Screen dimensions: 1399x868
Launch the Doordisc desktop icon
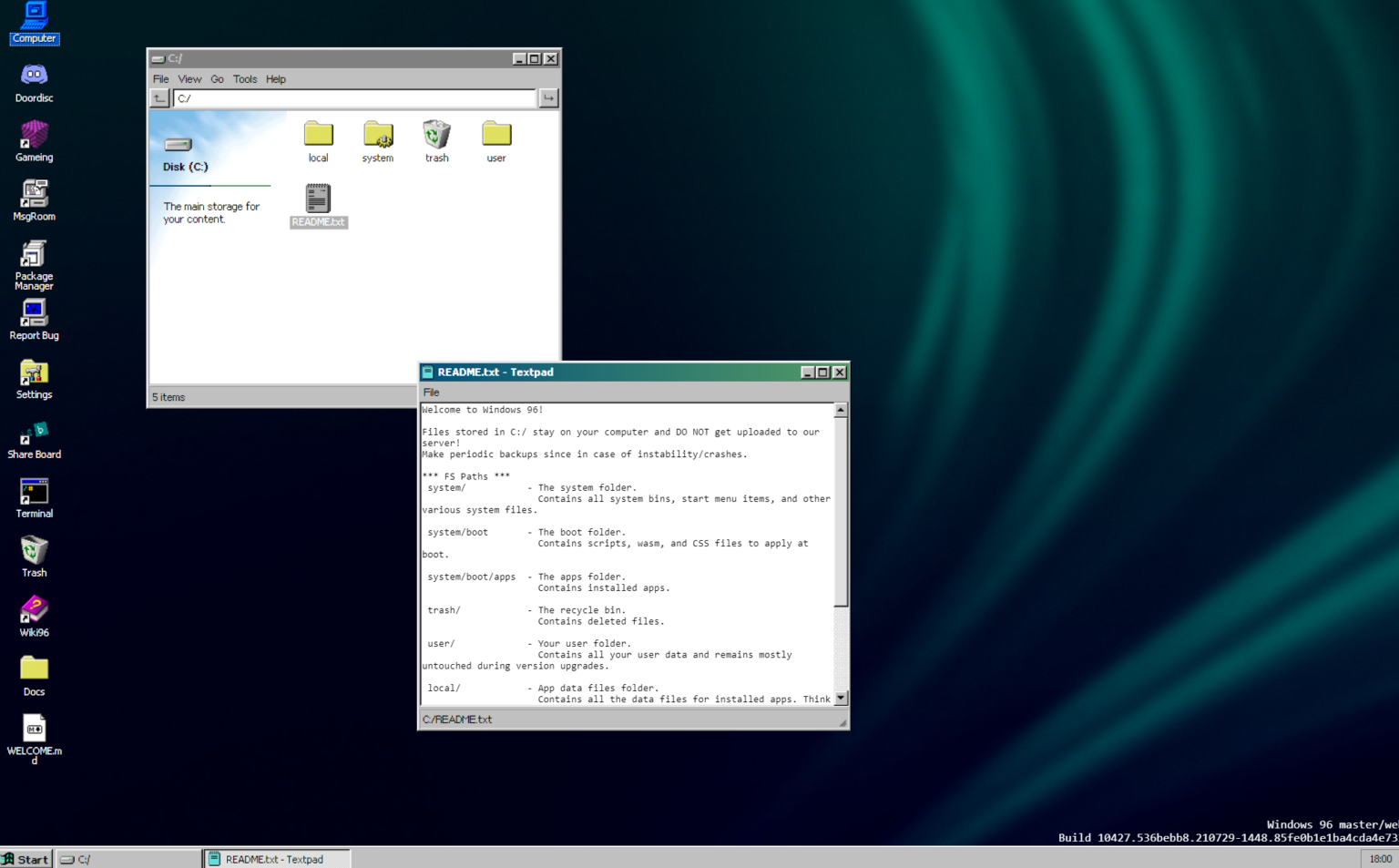click(x=34, y=83)
